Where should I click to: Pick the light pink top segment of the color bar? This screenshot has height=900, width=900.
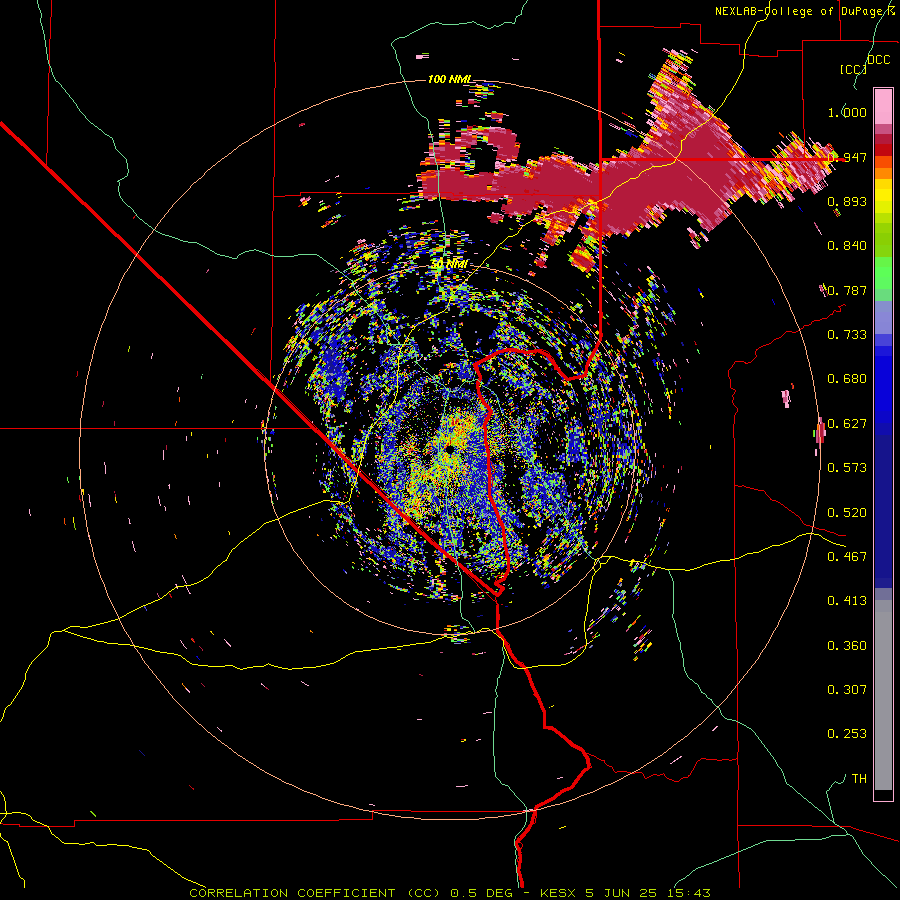pyautogui.click(x=883, y=107)
